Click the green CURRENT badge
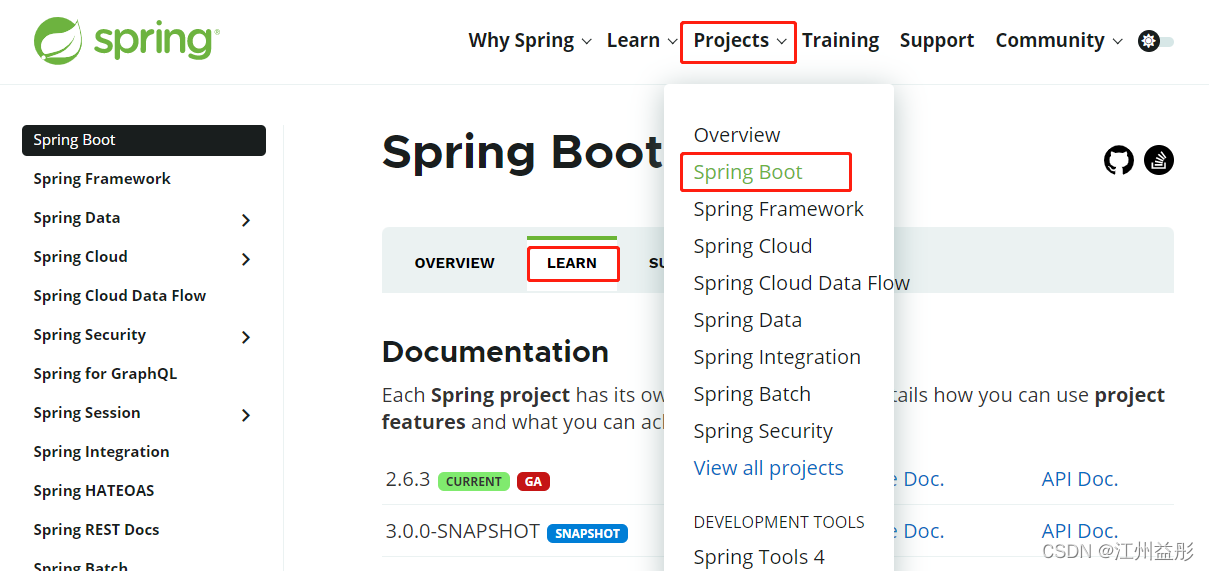 pyautogui.click(x=474, y=481)
